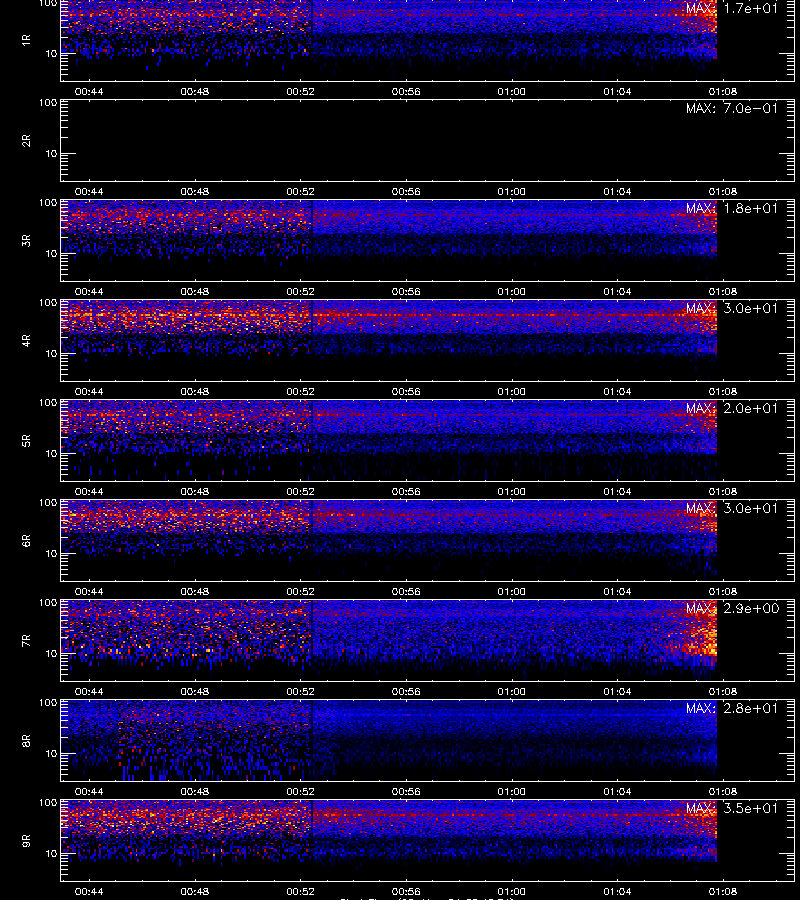
Task: Click the 3R panel label
Action: (26, 240)
